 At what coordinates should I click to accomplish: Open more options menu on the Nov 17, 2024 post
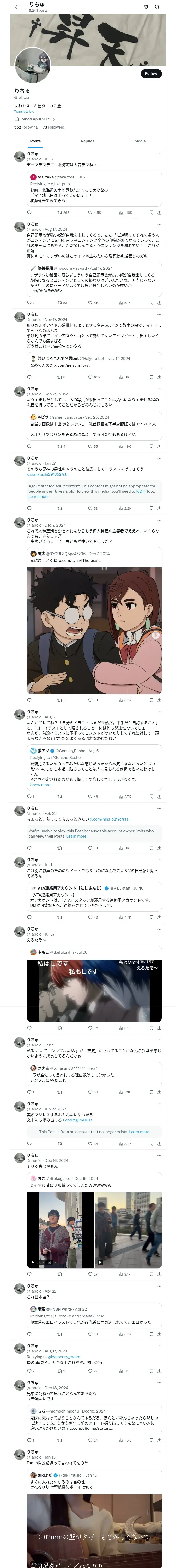pos(159,314)
